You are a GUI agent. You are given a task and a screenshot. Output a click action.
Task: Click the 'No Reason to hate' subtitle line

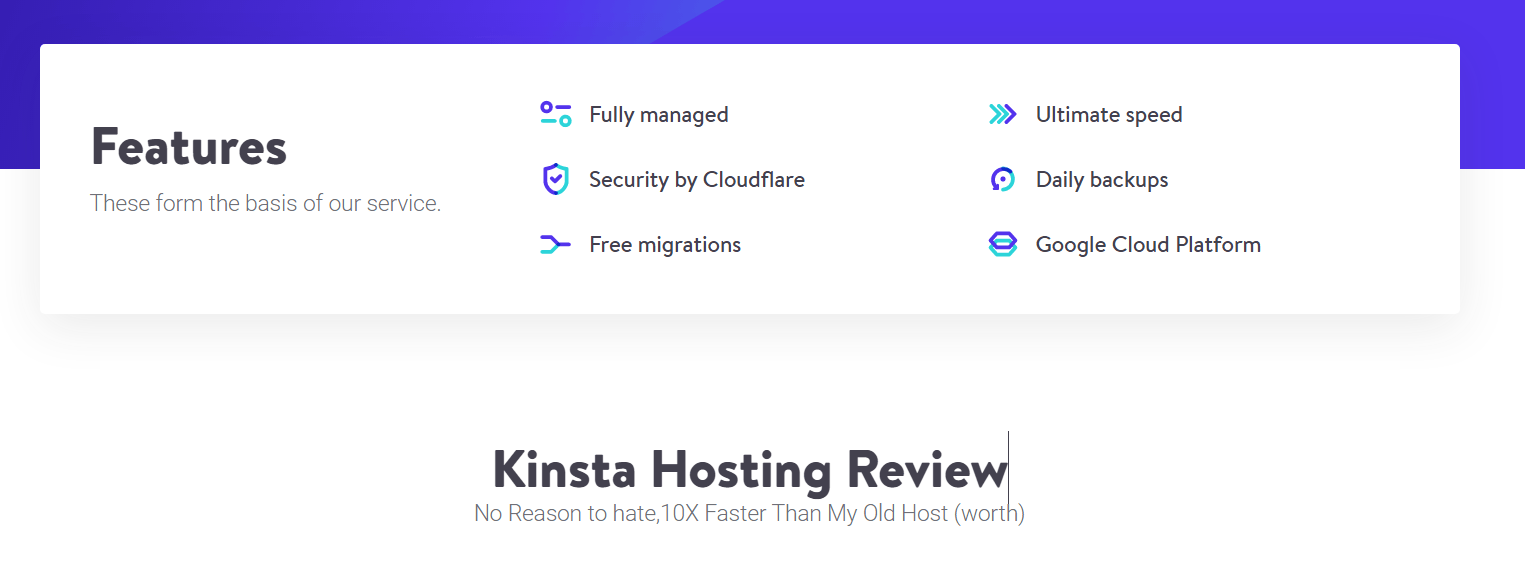750,514
